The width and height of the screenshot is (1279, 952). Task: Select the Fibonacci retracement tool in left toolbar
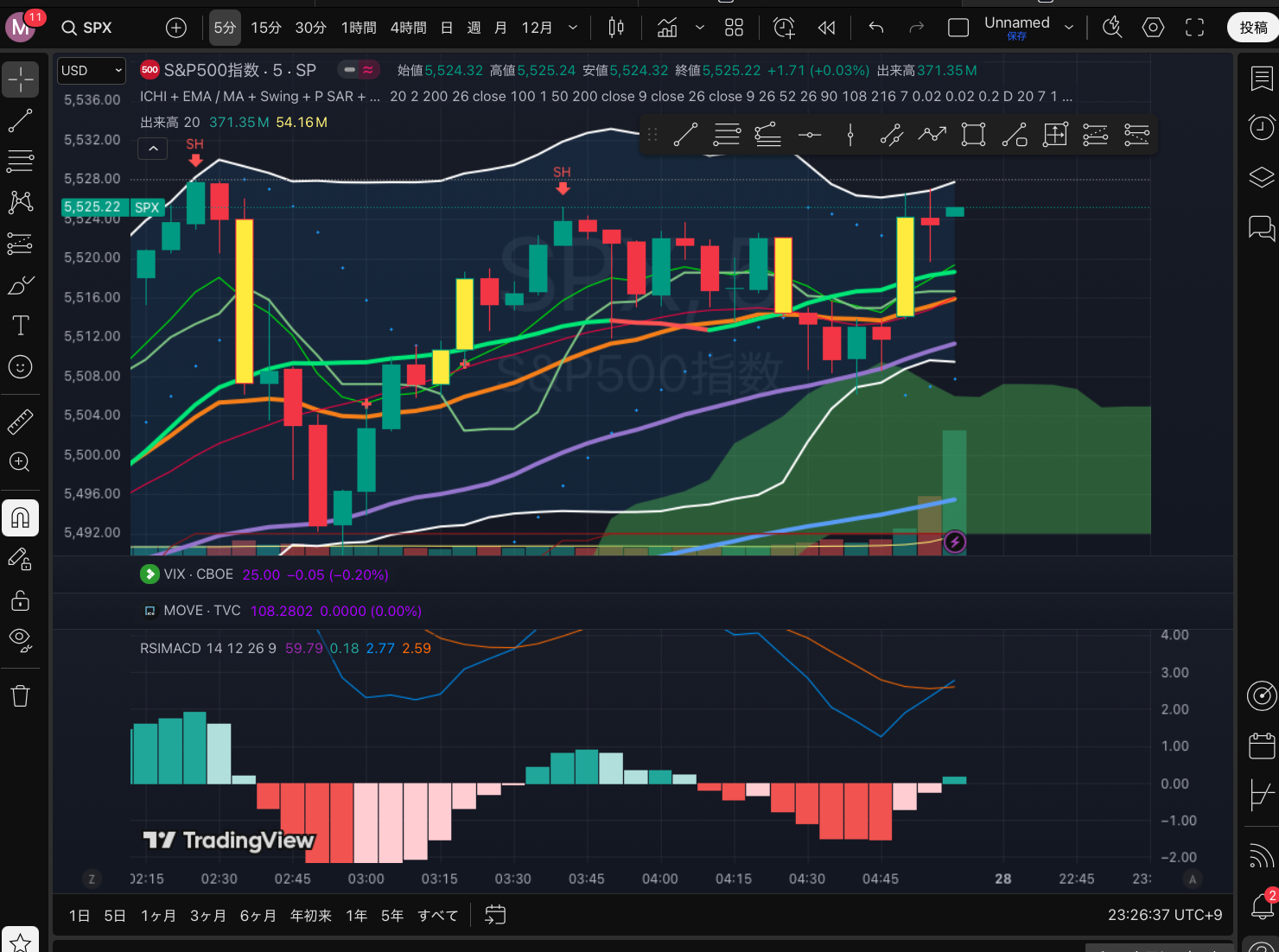coord(21,161)
